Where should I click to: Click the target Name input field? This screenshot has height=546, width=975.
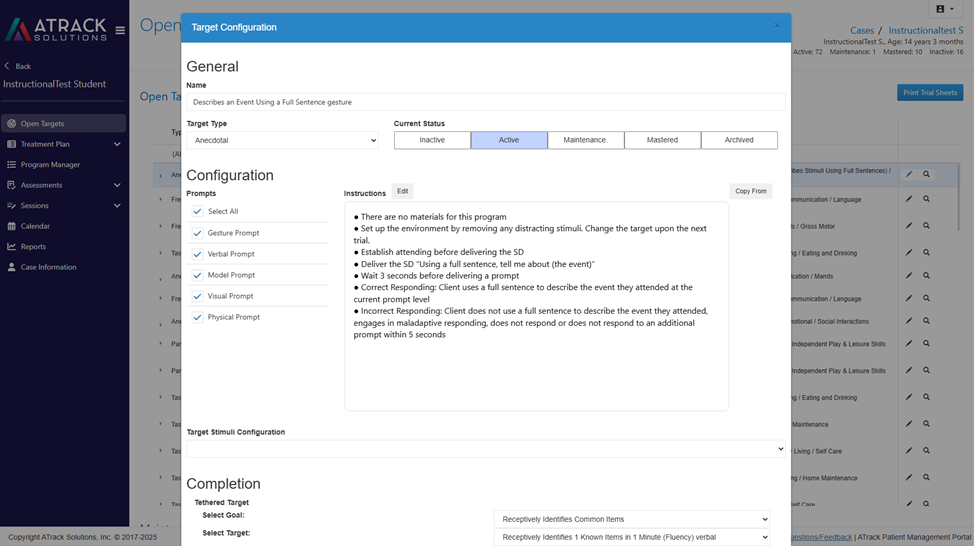pos(486,102)
